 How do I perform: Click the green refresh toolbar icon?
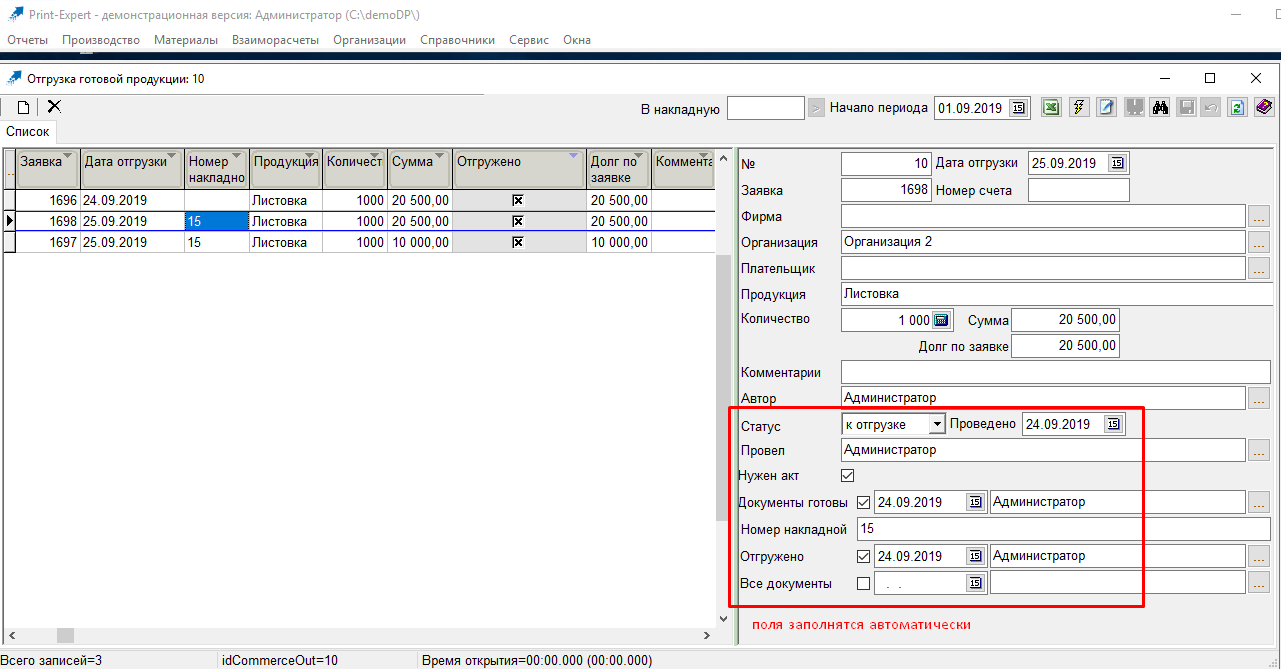pos(1237,108)
